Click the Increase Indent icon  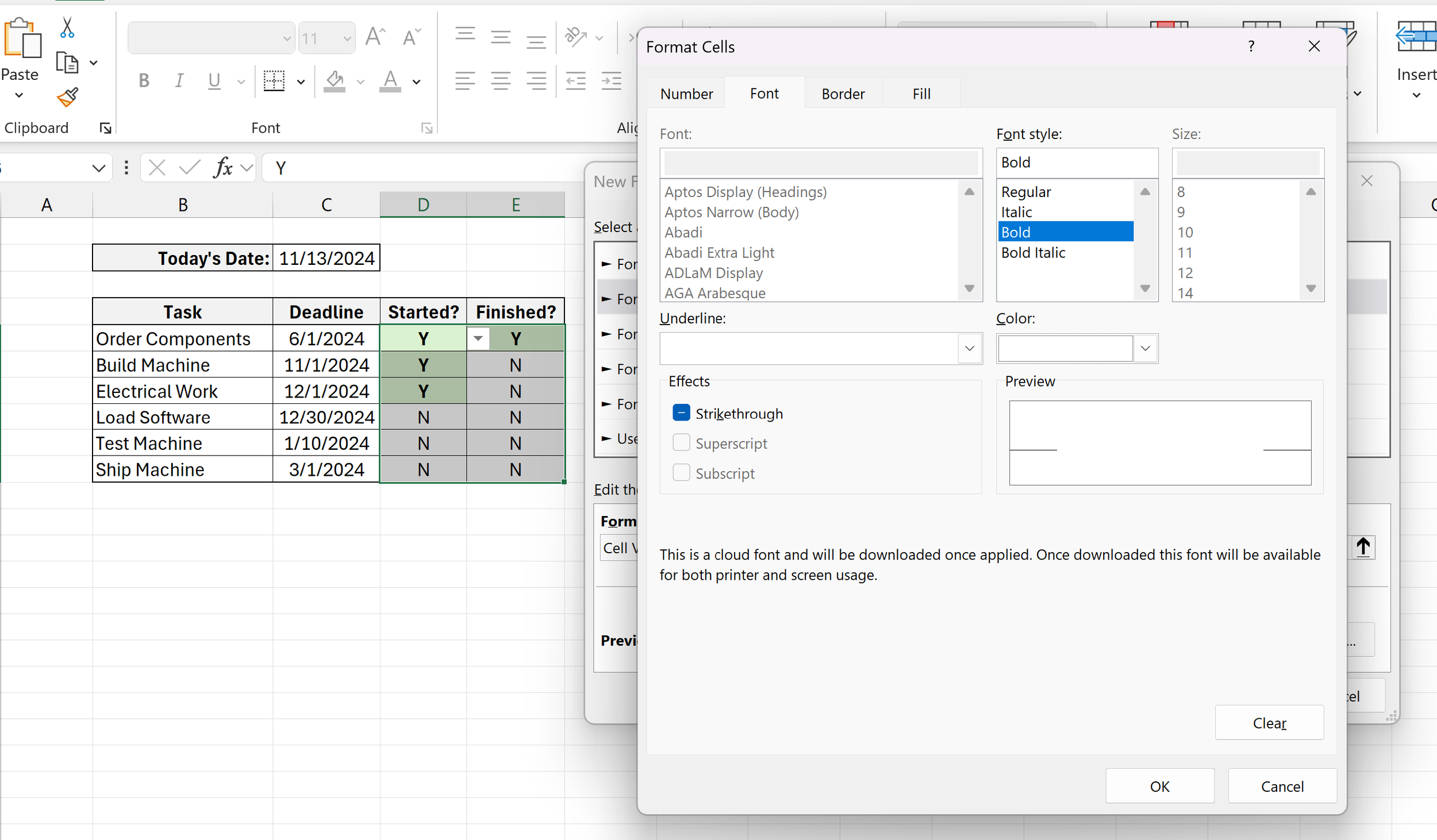click(x=611, y=80)
